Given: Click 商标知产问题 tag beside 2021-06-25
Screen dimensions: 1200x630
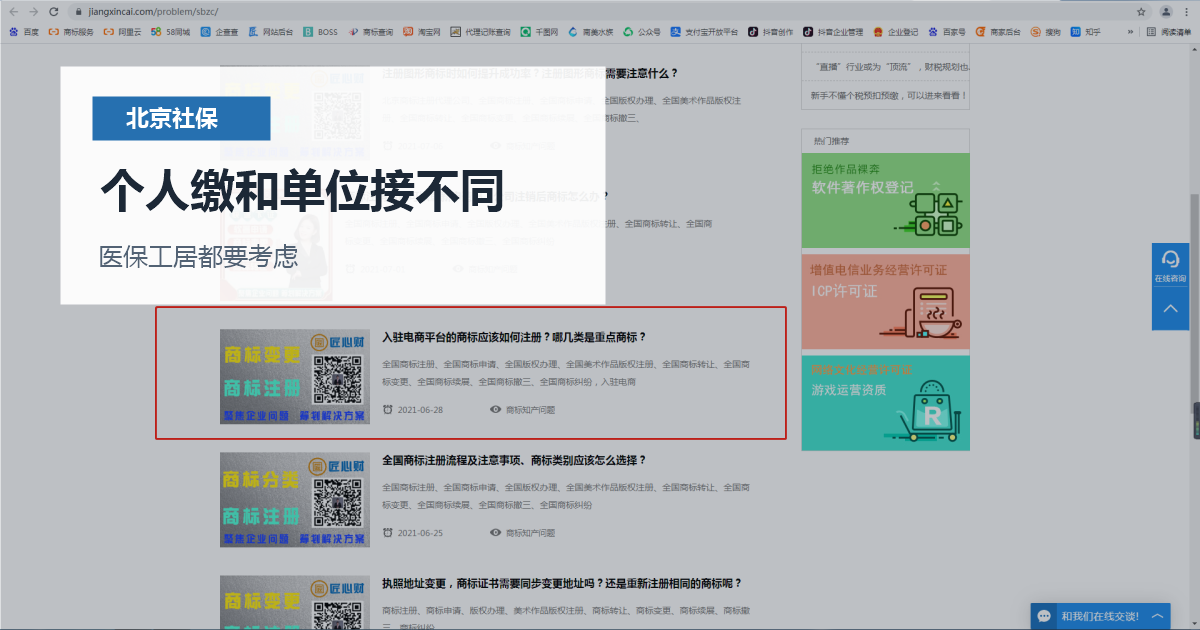Looking at the screenshot, I should coord(530,533).
